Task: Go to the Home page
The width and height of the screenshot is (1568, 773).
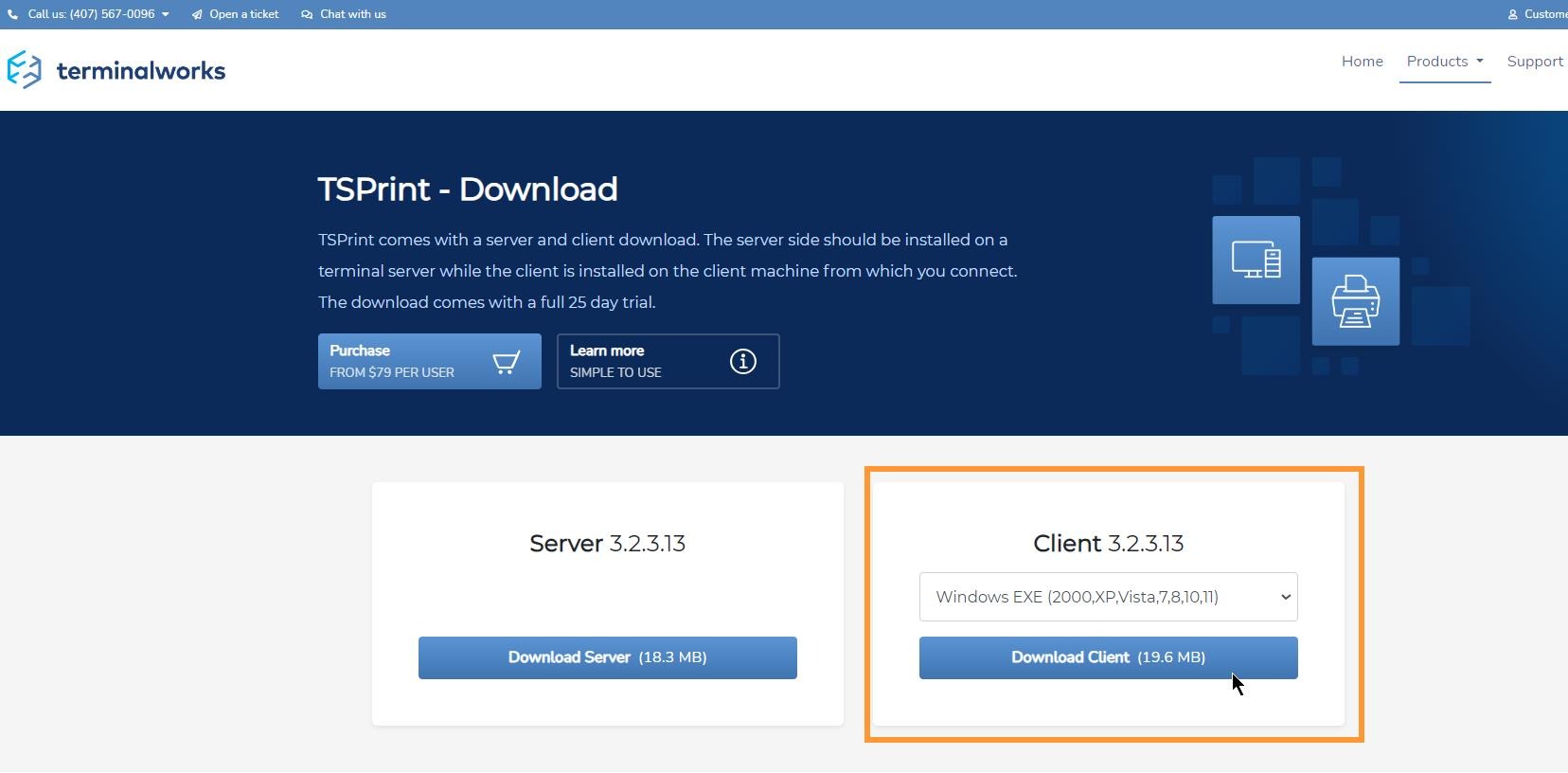Action: coord(1363,62)
